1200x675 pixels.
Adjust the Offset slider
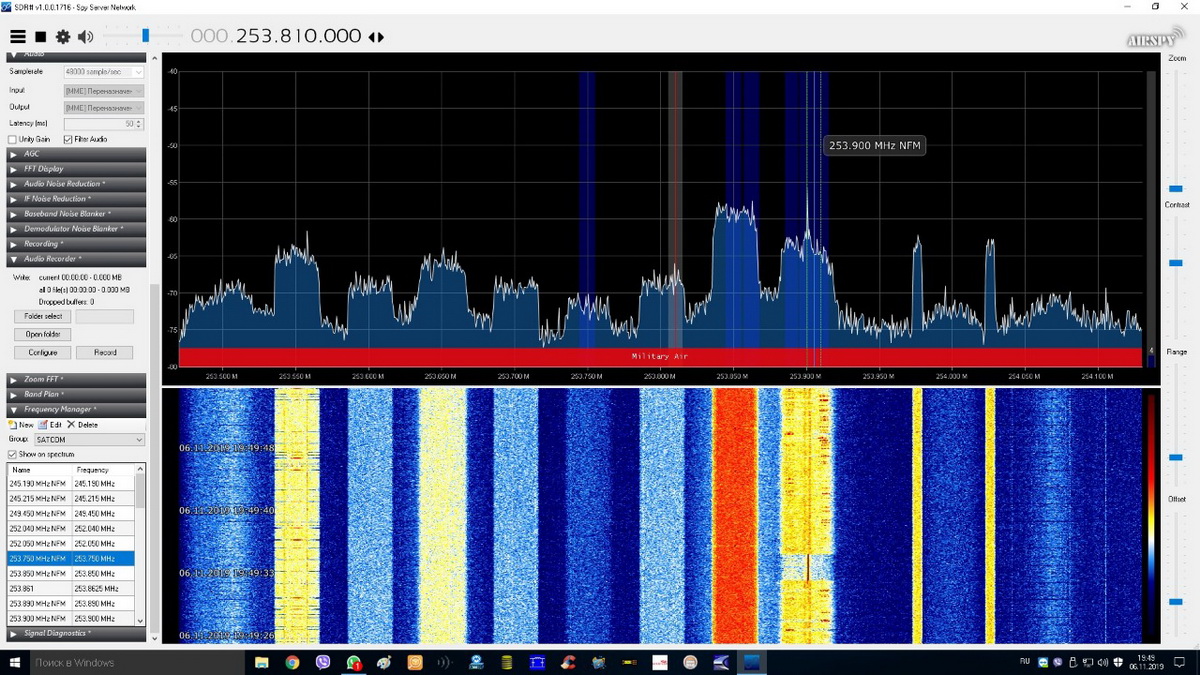tap(1176, 602)
